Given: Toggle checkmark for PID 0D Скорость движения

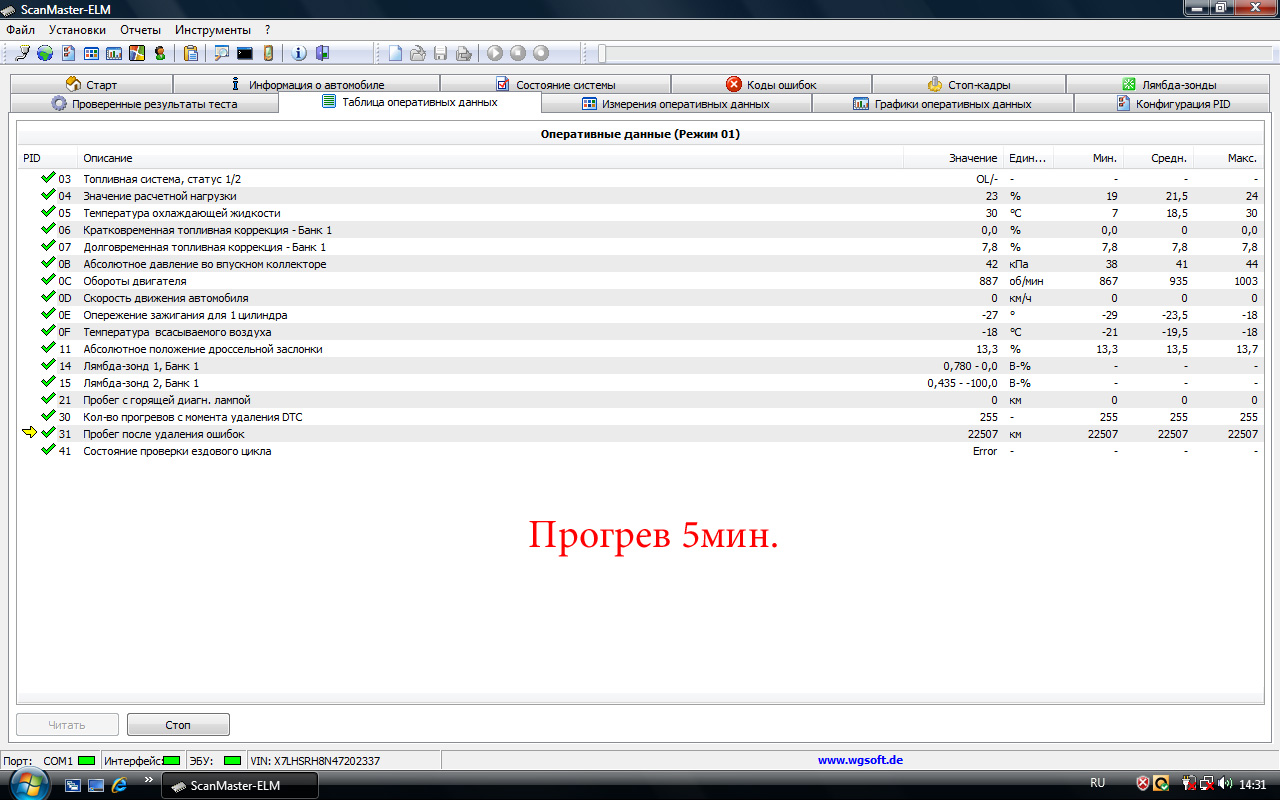Looking at the screenshot, I should [x=48, y=297].
